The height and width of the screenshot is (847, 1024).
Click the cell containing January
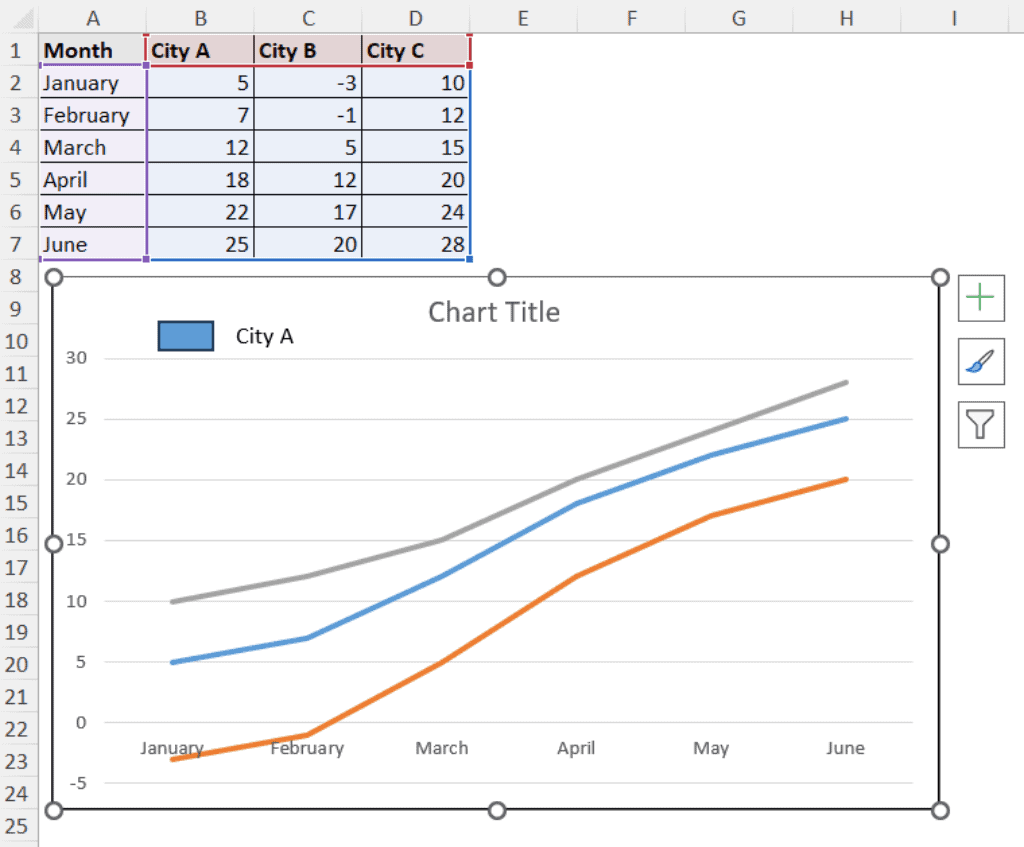point(92,83)
